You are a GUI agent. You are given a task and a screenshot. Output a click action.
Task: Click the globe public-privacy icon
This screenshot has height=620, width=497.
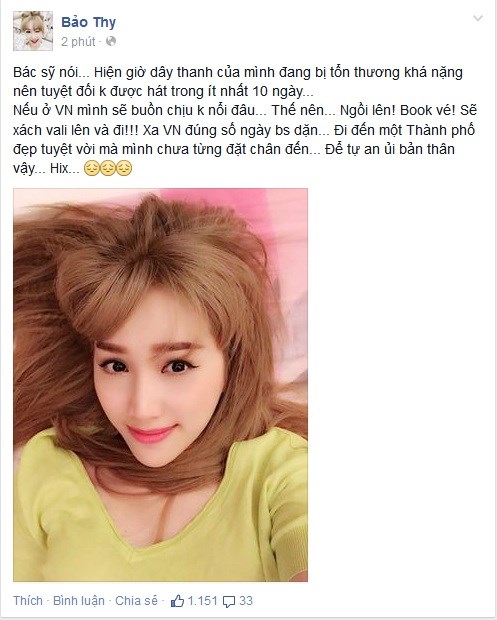point(111,41)
